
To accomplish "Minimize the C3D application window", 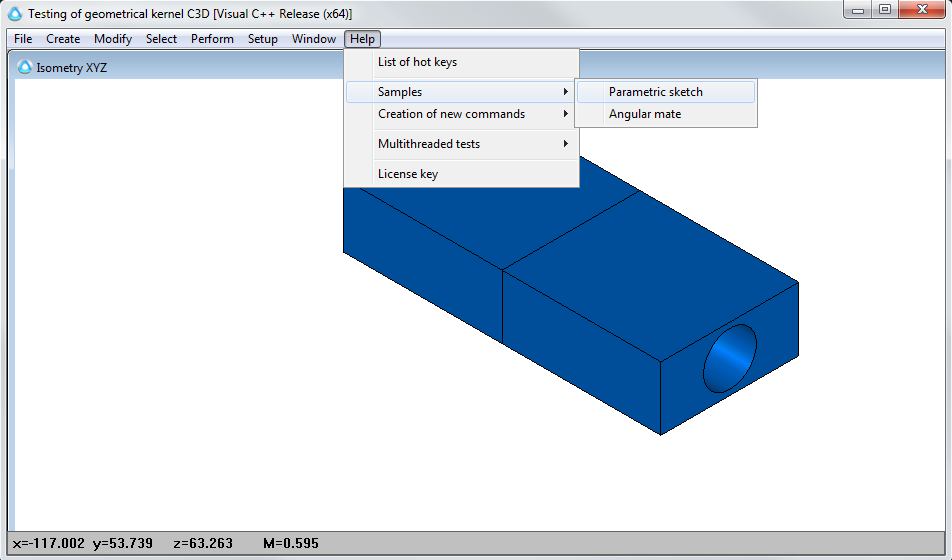I will pyautogui.click(x=858, y=10).
